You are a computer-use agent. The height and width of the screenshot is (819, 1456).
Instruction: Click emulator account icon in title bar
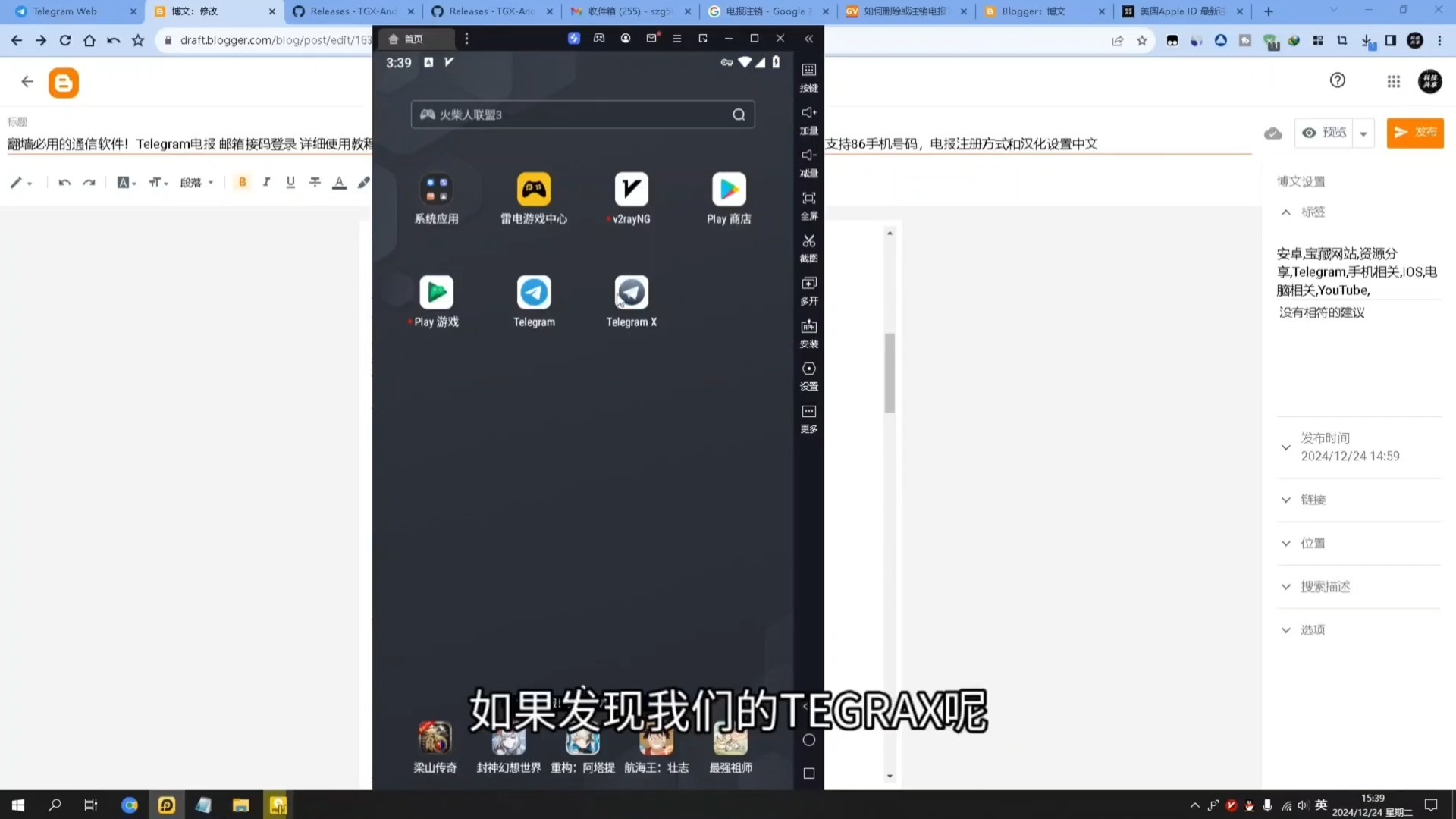coord(626,39)
